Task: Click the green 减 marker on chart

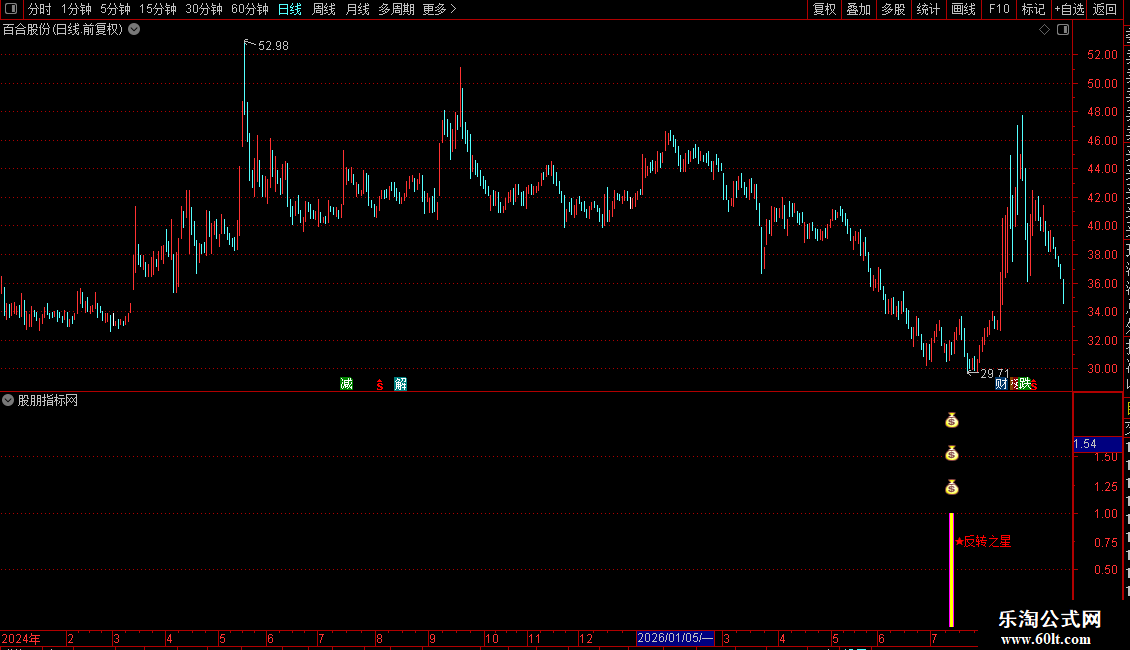Action: click(347, 384)
